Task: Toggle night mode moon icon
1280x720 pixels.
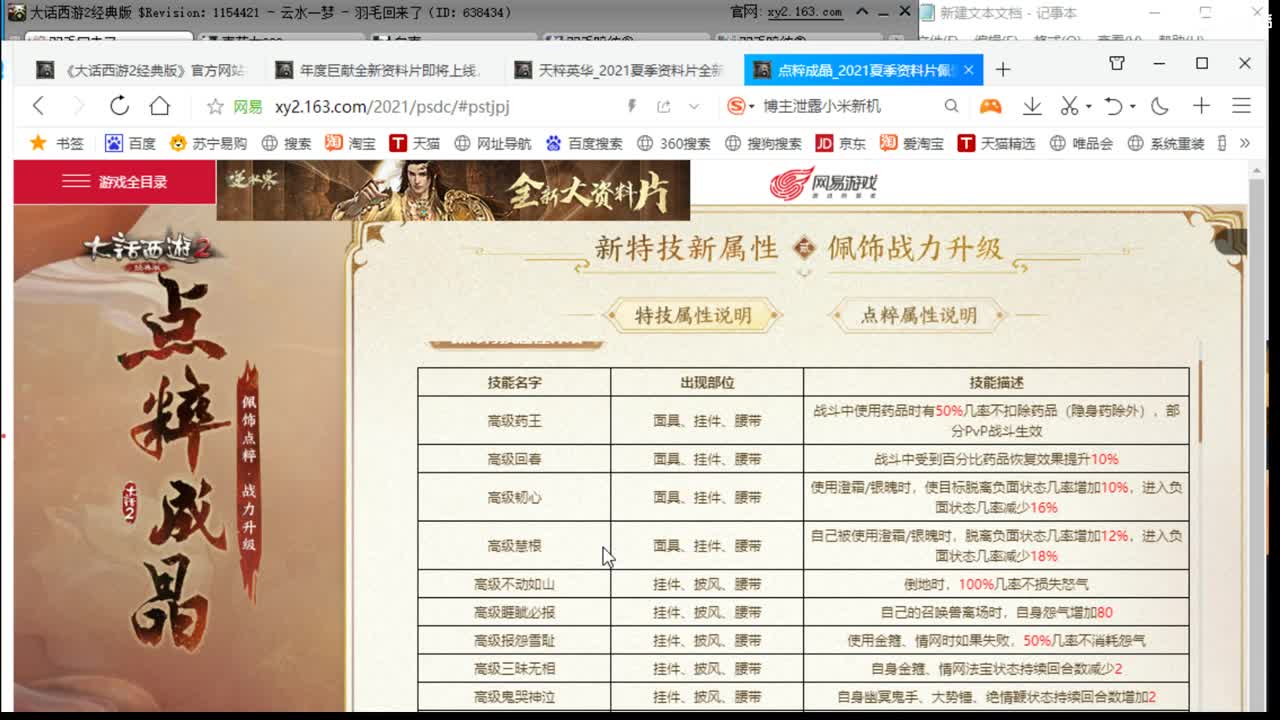Action: pos(1160,106)
